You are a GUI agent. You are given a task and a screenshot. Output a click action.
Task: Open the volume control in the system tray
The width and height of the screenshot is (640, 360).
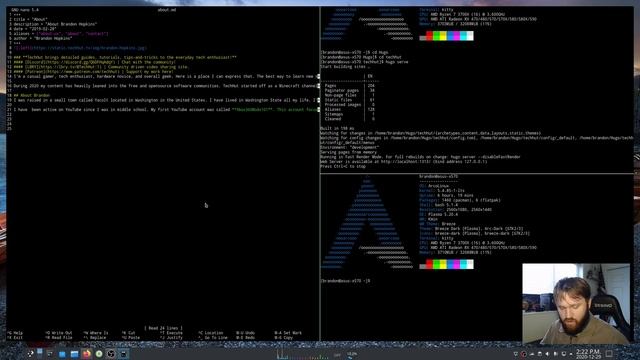(x=547, y=354)
